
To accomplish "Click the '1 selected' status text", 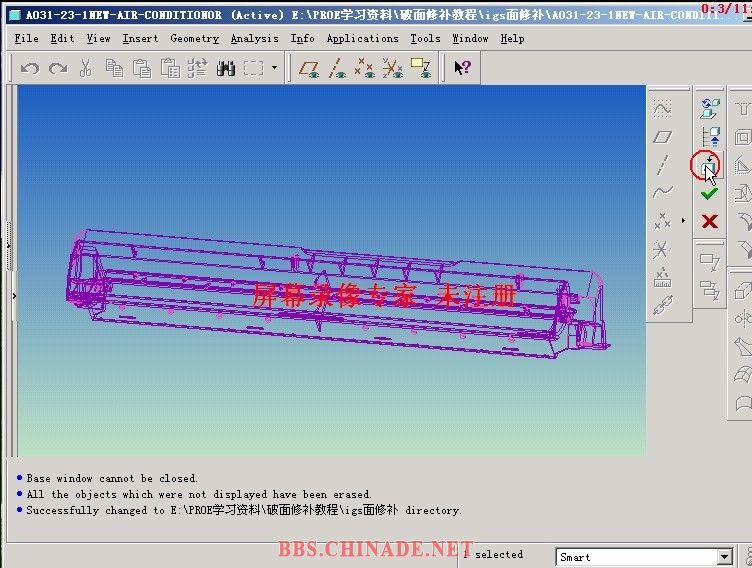I will [494, 555].
